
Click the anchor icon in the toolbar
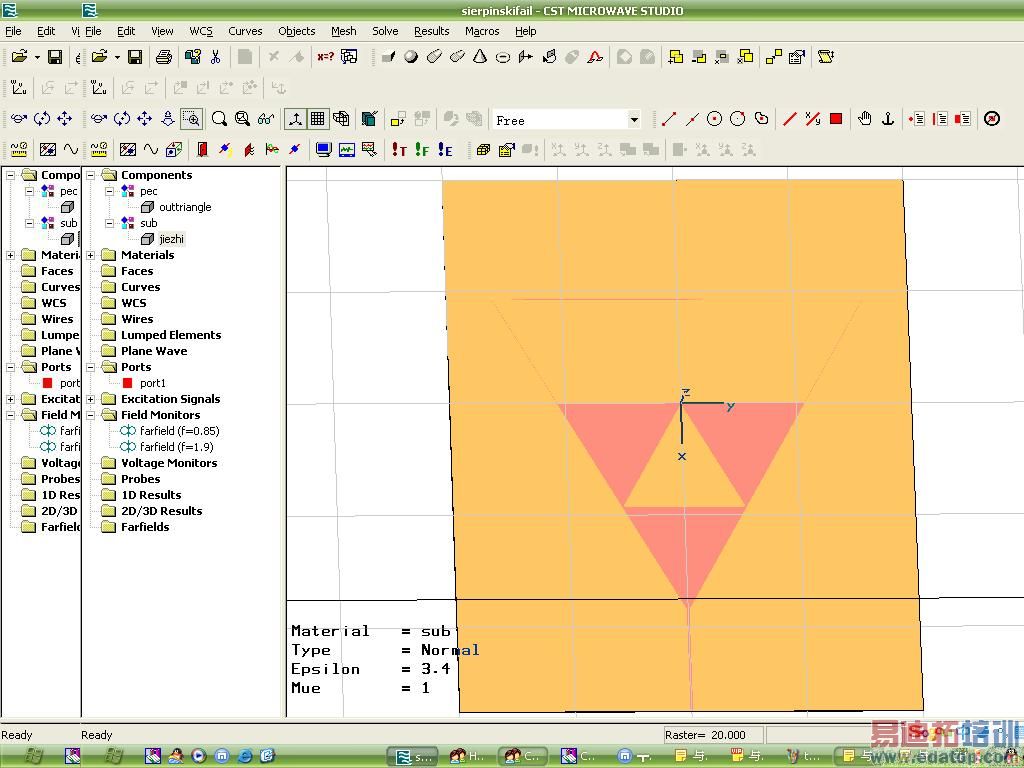point(887,119)
